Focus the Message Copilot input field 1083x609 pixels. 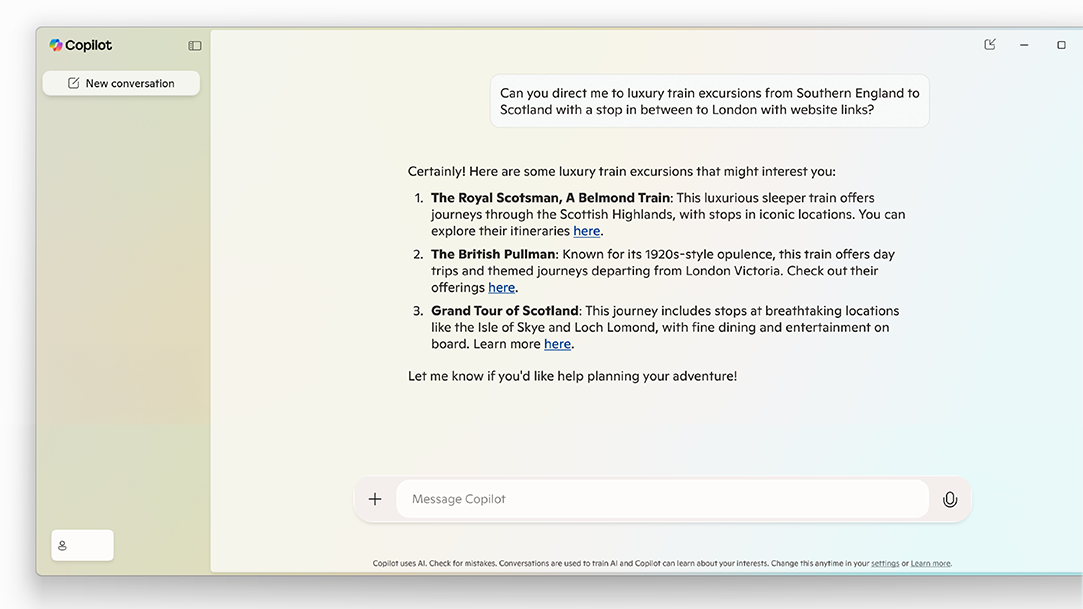(662, 499)
